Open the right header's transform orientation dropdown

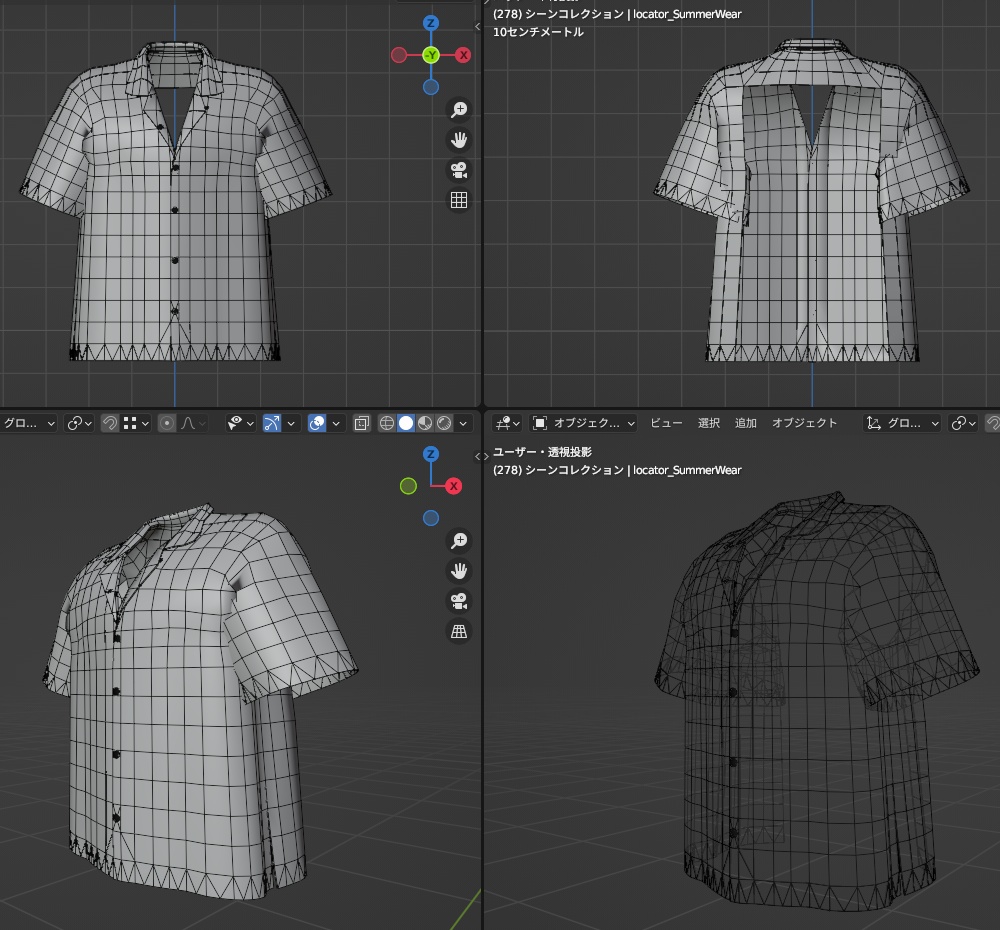[x=902, y=423]
